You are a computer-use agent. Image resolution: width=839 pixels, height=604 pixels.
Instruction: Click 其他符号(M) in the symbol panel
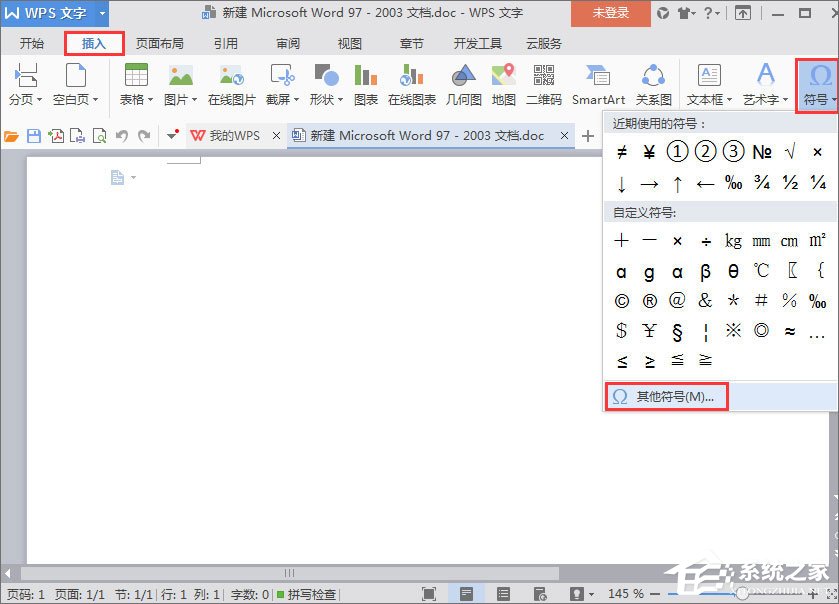pos(666,397)
